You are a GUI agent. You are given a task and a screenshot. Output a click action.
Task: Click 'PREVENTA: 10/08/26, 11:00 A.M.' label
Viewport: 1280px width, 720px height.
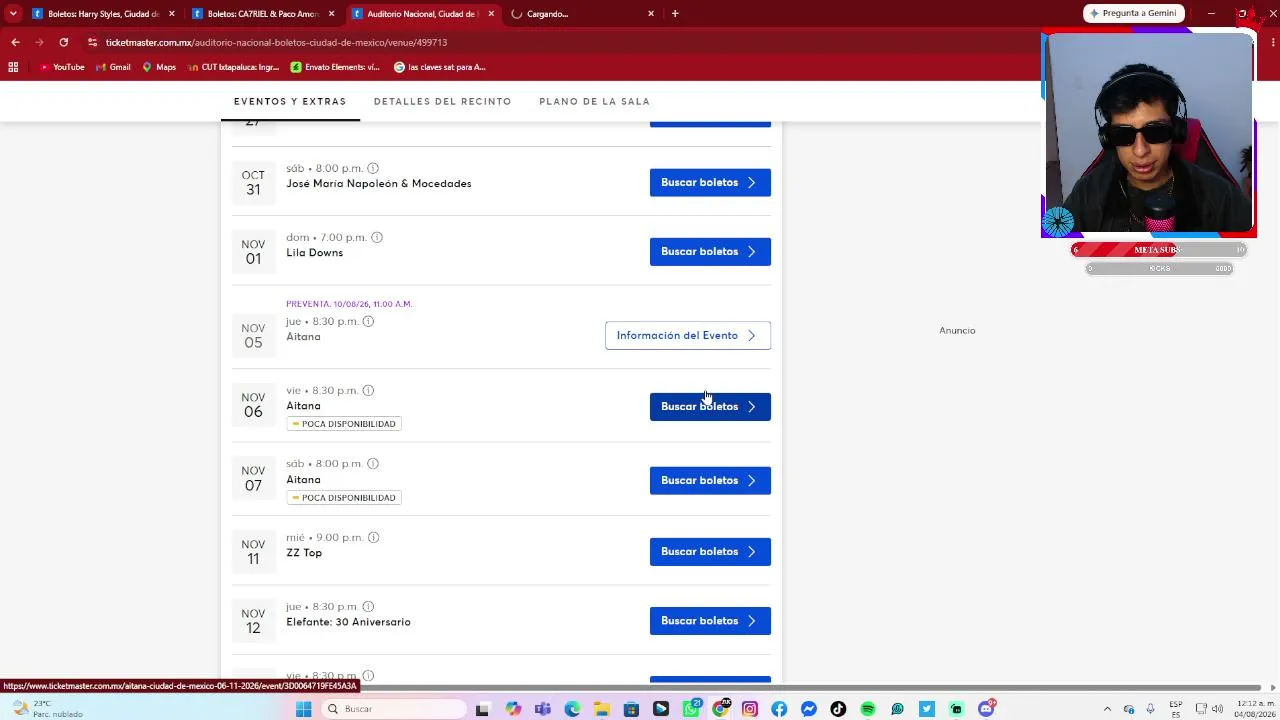pyautogui.click(x=349, y=304)
